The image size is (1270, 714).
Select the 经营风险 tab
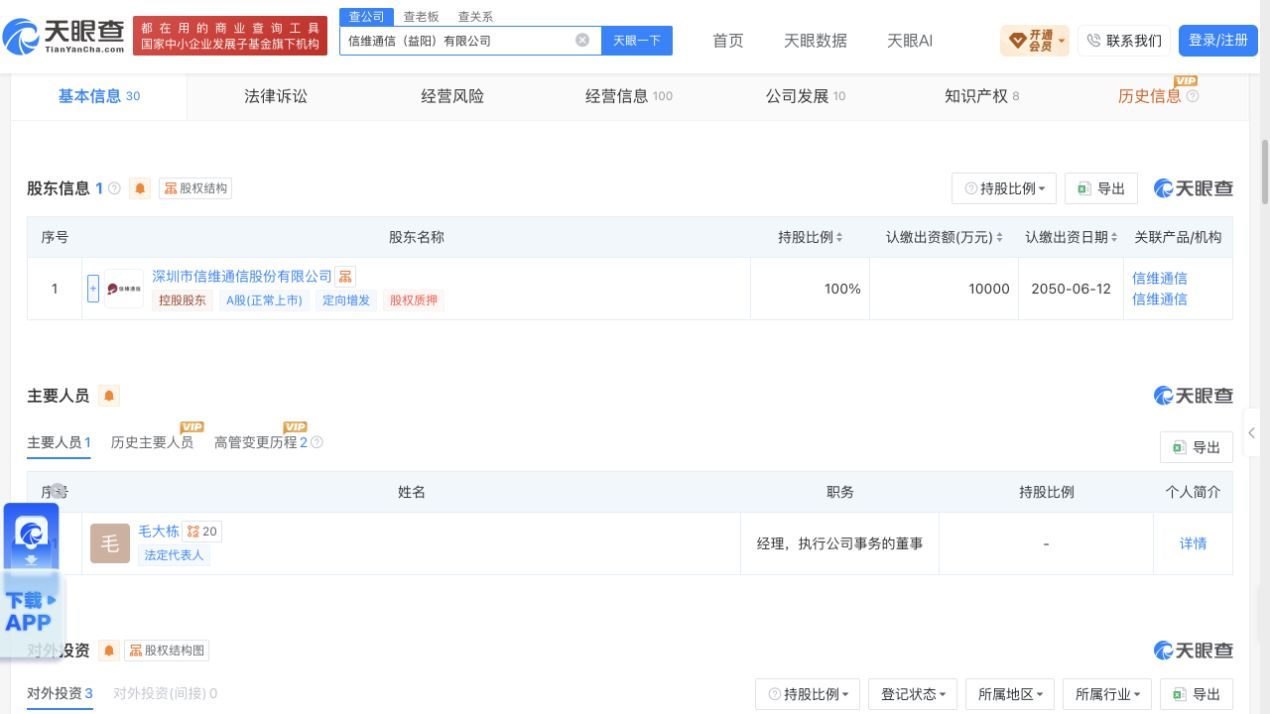click(452, 96)
